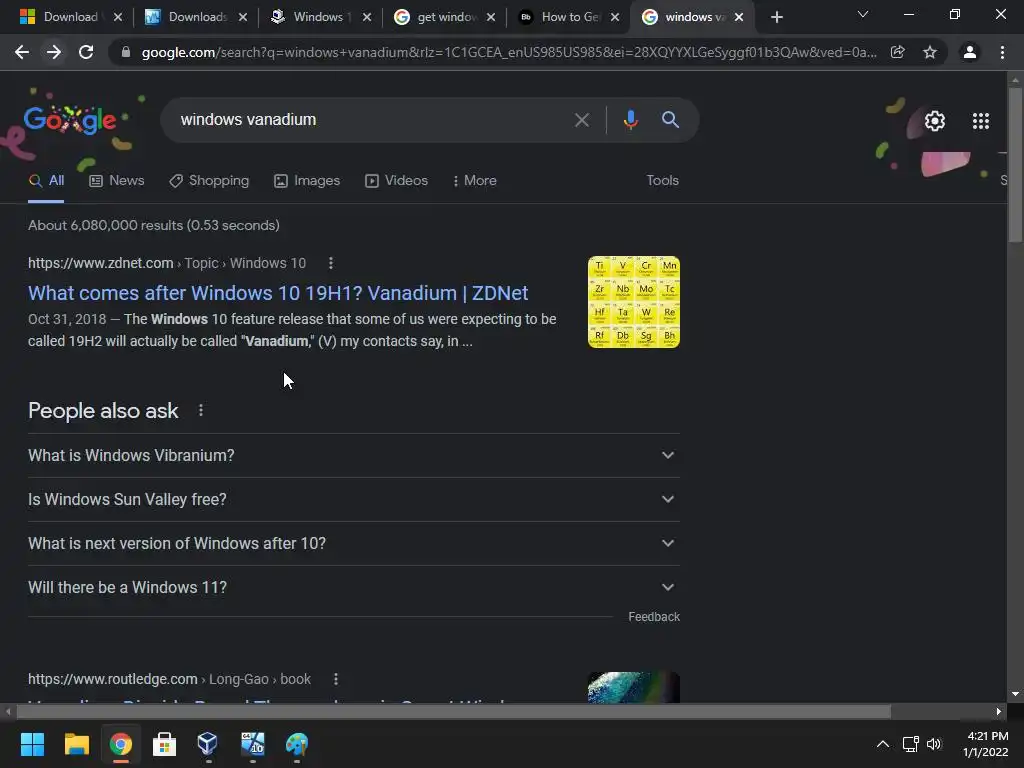
Task: Open the routledge result thumbnail image
Action: 633,687
